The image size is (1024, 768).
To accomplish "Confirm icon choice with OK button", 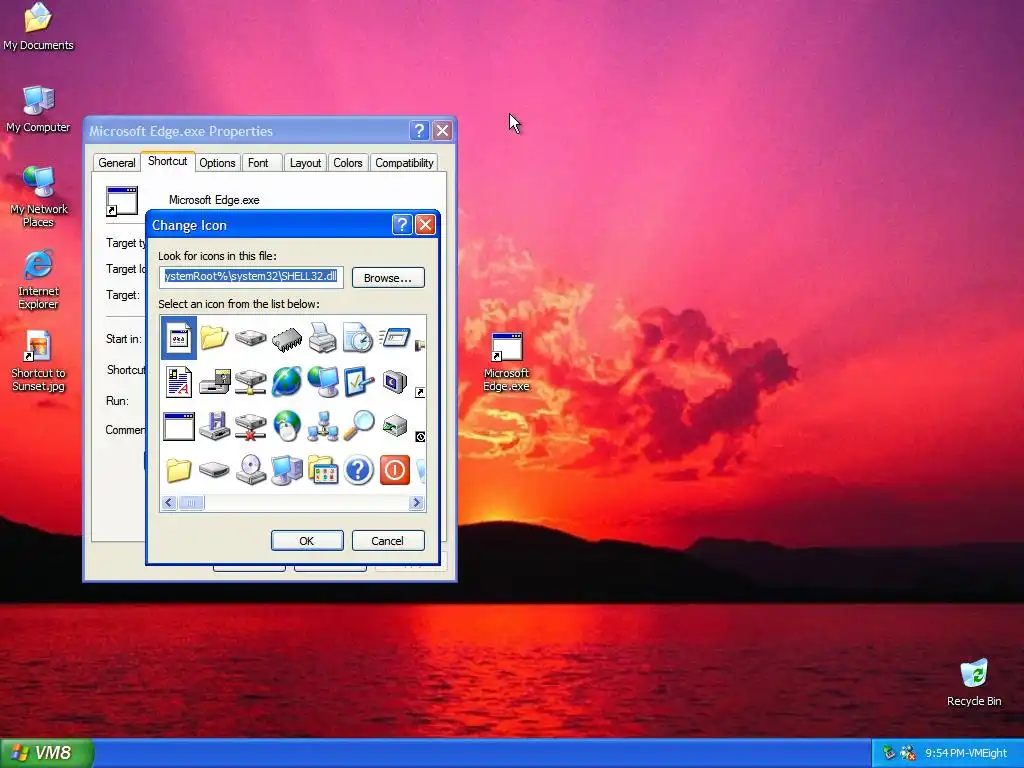I will click(307, 541).
